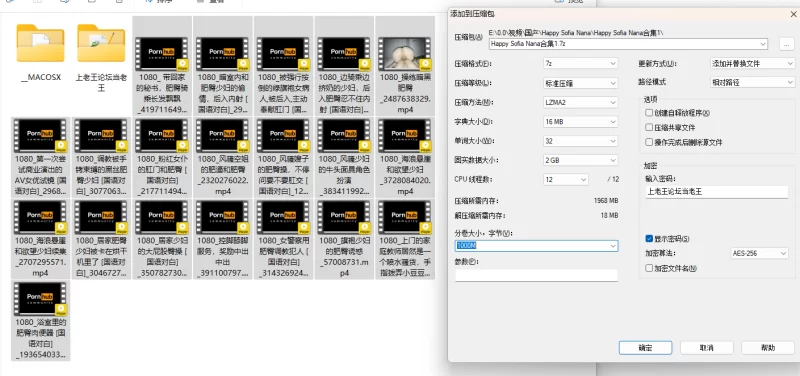The height and width of the screenshot is (376, 800).
Task: Select video file numbered _193654033
Action: [40, 321]
